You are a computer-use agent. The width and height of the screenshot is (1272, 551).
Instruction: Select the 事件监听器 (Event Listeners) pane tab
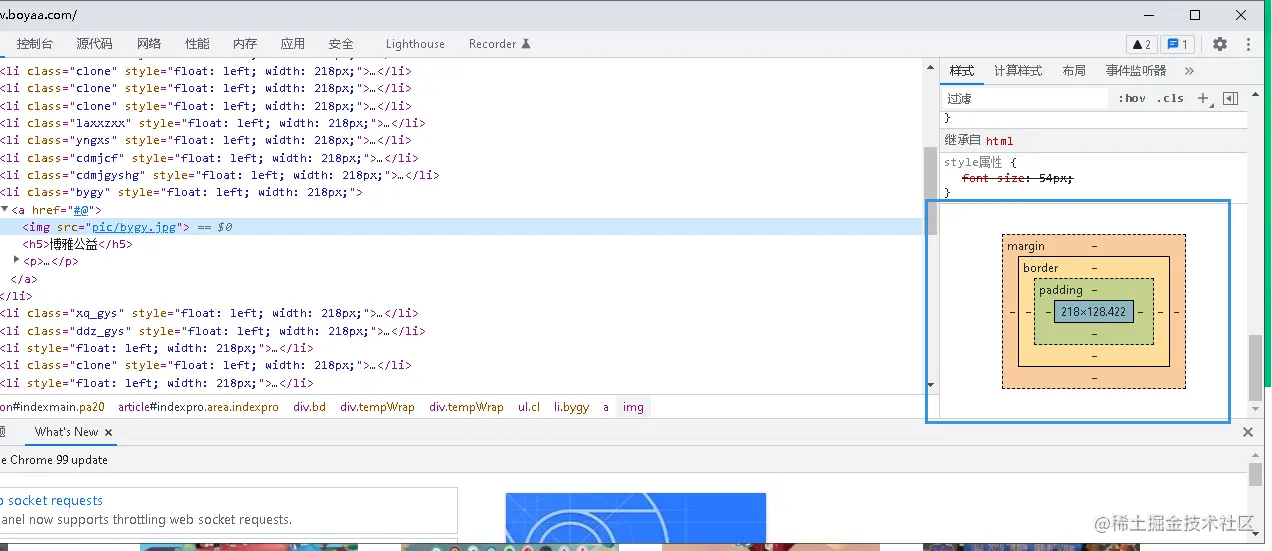1136,71
